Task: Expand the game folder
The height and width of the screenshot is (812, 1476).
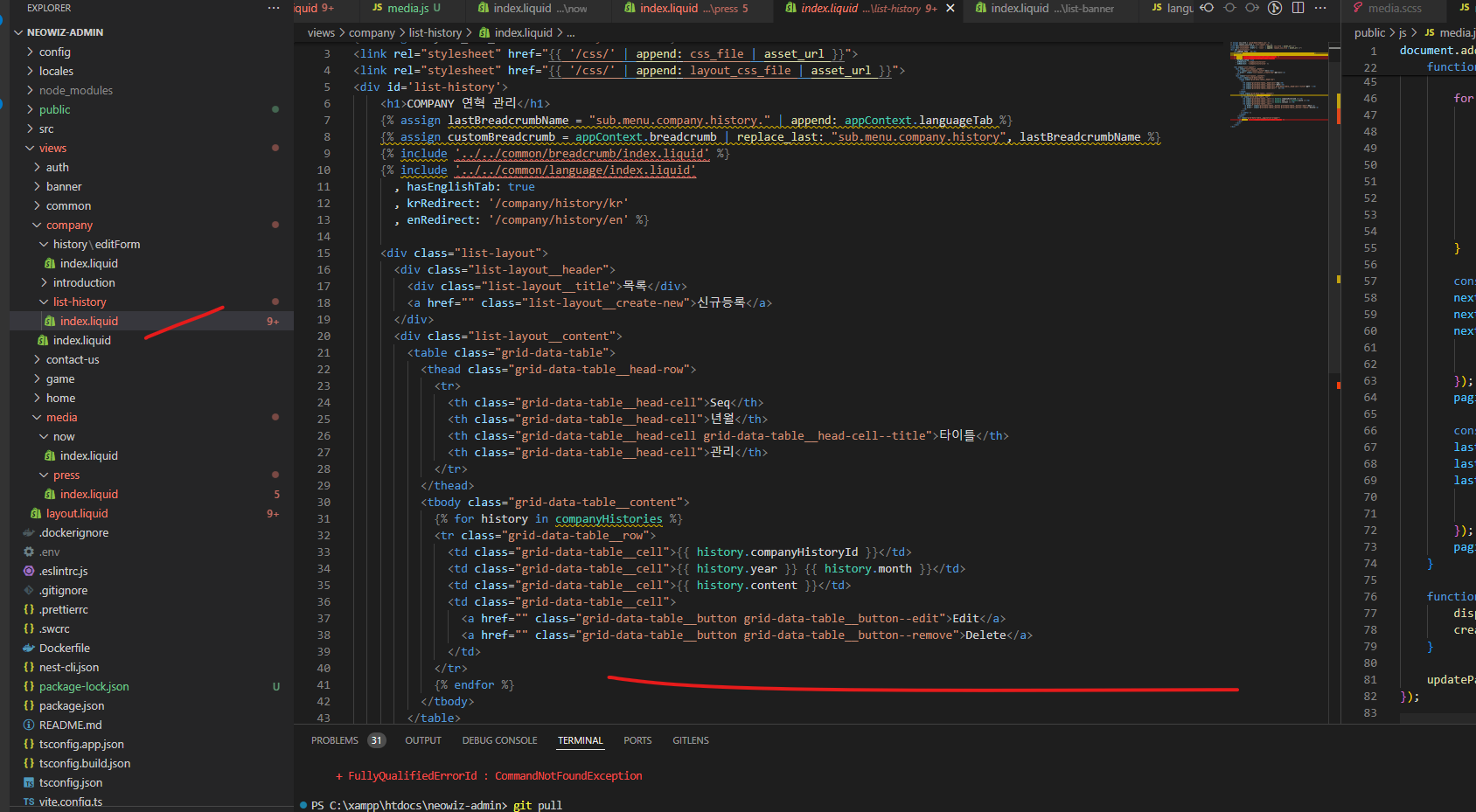Action: click(x=151, y=378)
